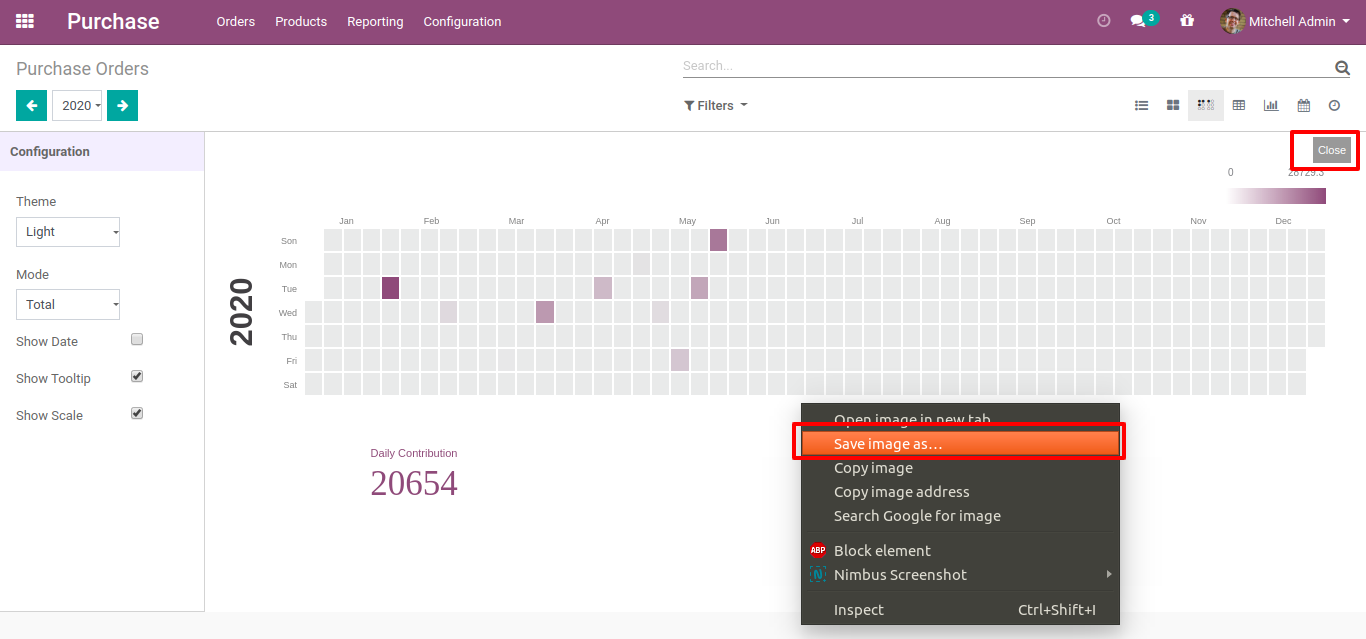Switch to graph chart view
Screen dimensions: 1366x639
click(1271, 105)
